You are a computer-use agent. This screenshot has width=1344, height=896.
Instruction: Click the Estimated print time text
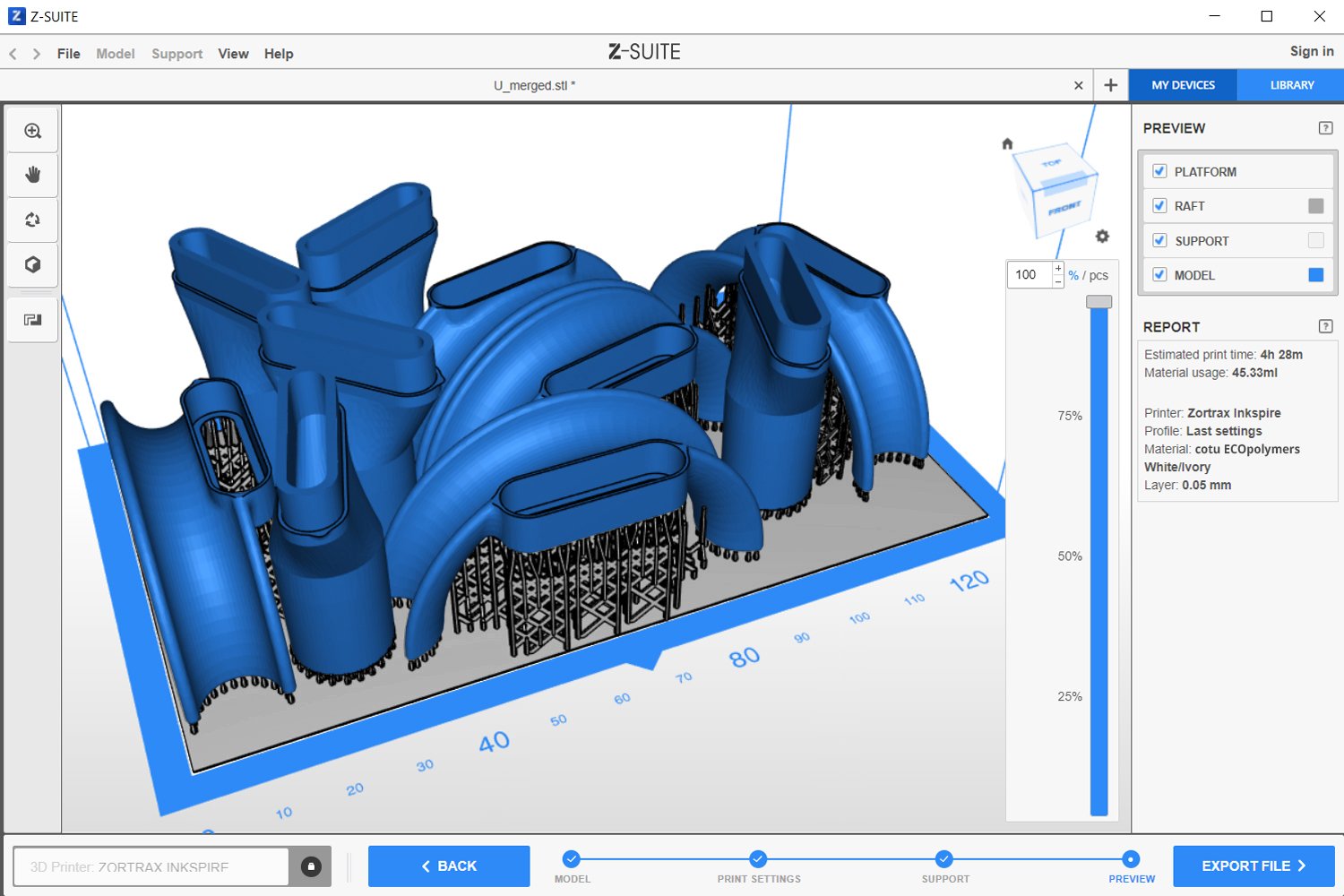tap(1223, 355)
